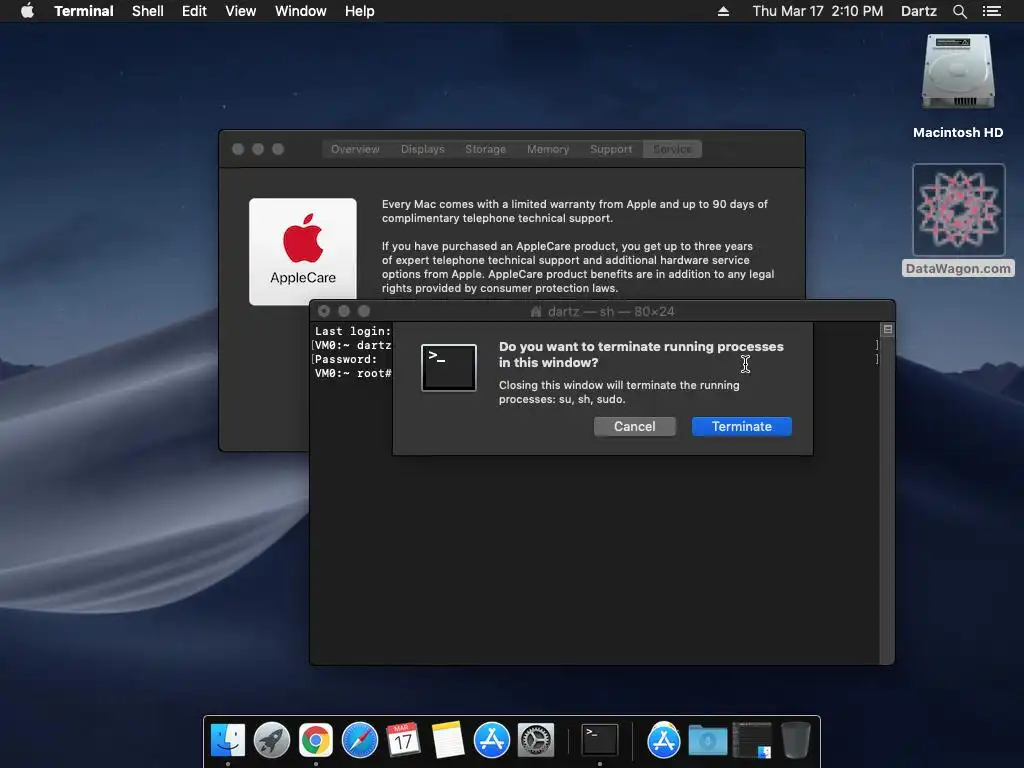Open the Shell menu
The width and height of the screenshot is (1024, 768).
(x=148, y=11)
